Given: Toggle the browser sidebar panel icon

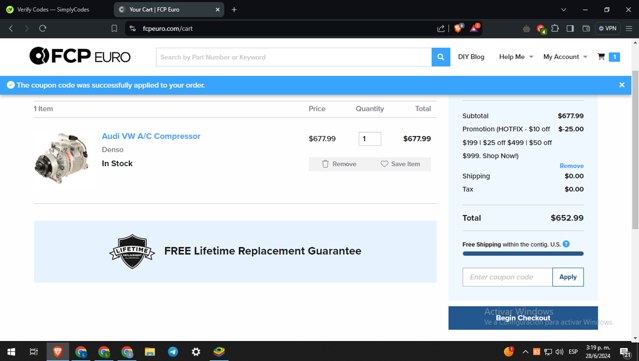Looking at the screenshot, I should coord(570,28).
